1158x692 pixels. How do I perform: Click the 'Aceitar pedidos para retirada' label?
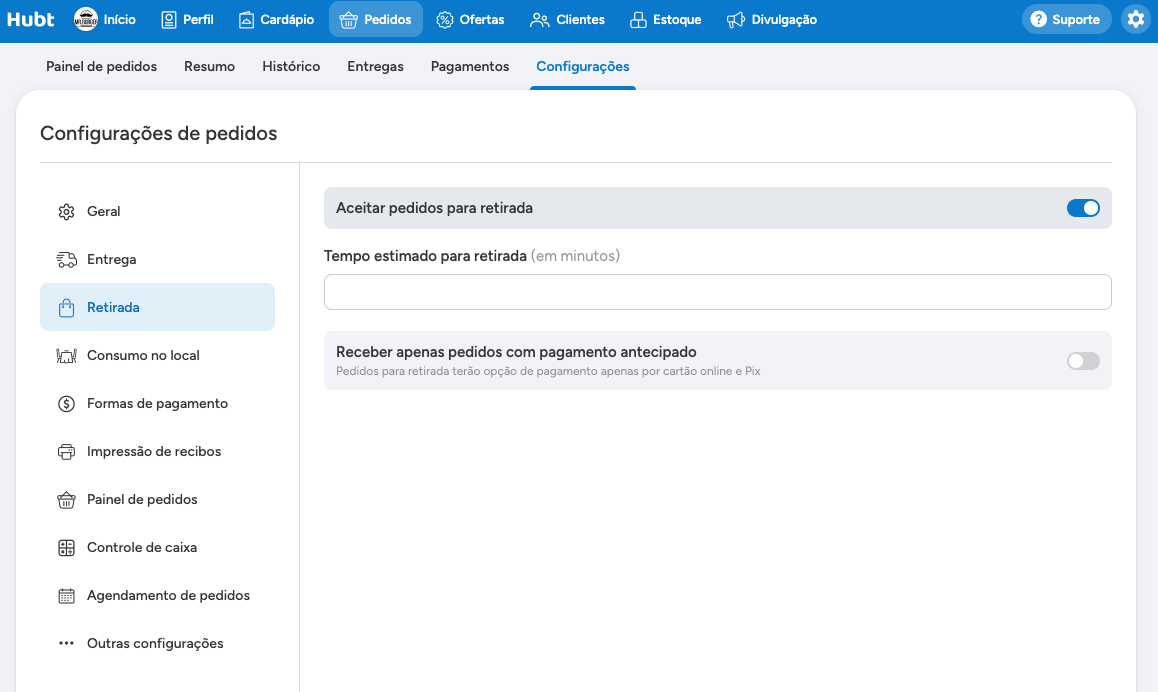[x=434, y=208]
